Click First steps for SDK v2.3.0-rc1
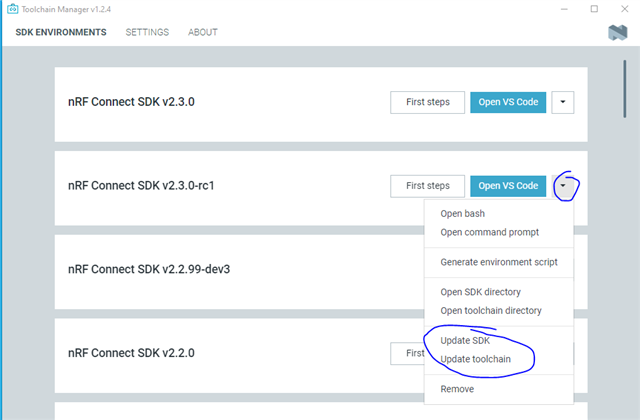Image resolution: width=640 pixels, height=420 pixels. (427, 186)
